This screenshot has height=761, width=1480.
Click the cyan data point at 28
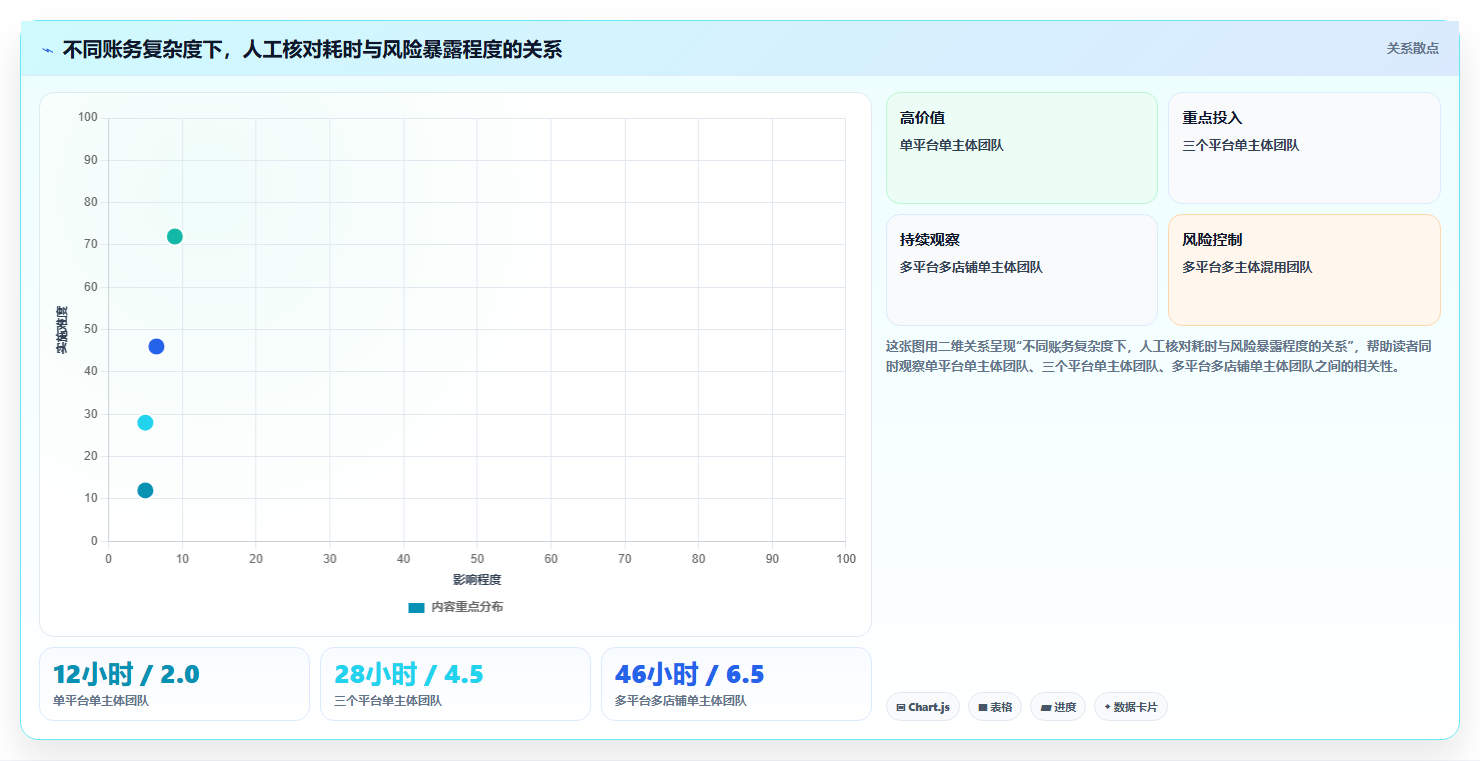tap(145, 423)
